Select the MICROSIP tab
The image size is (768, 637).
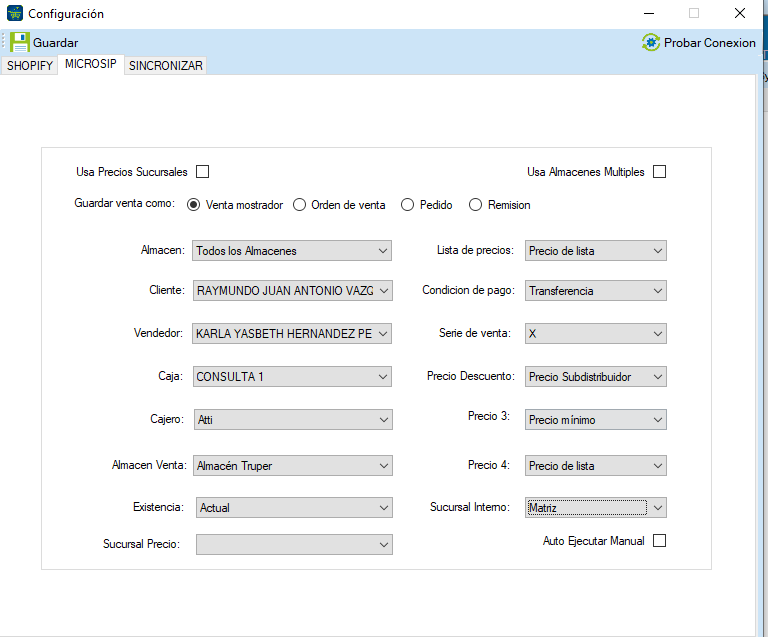tap(91, 64)
